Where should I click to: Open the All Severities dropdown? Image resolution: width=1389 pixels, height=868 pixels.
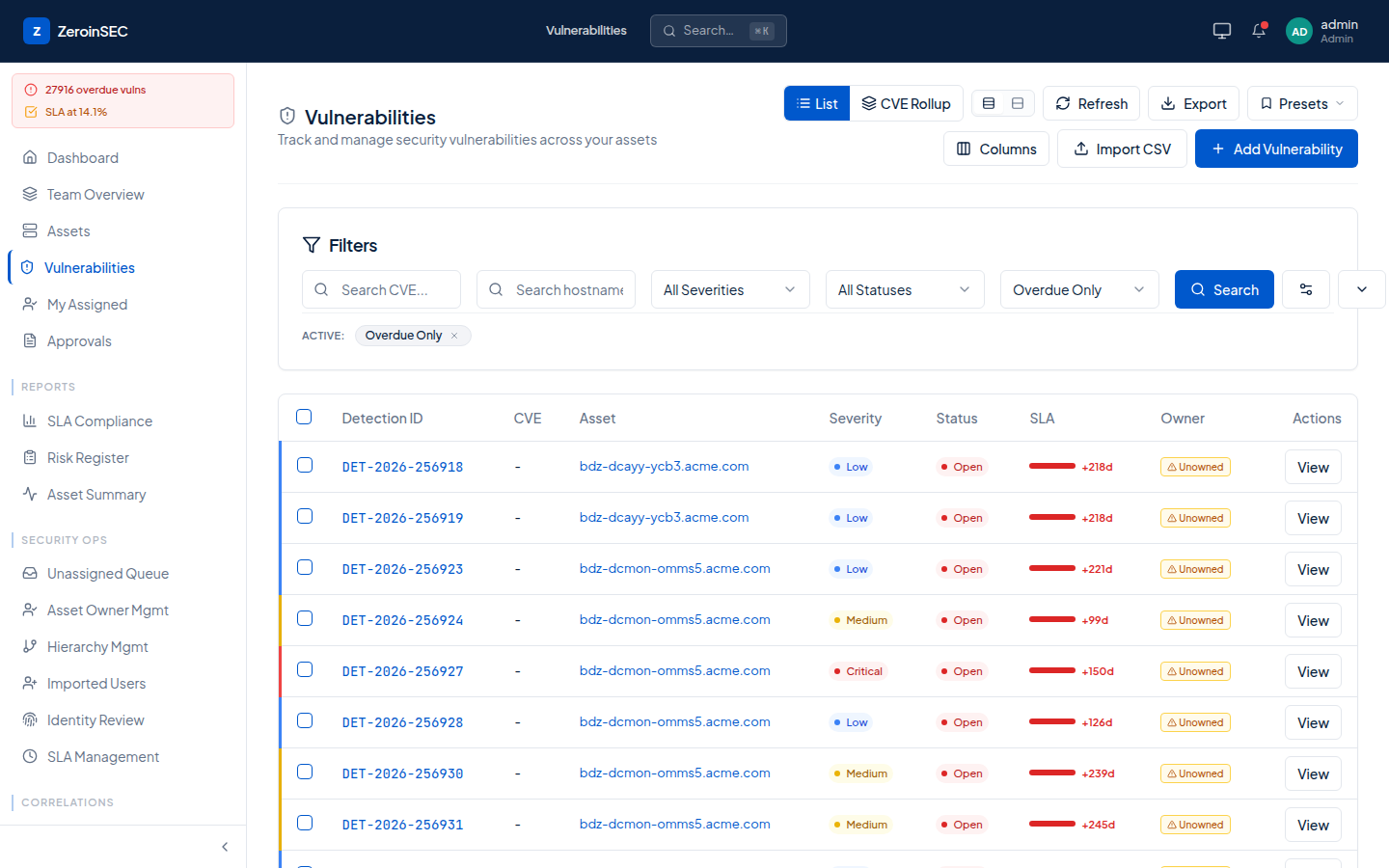point(730,289)
